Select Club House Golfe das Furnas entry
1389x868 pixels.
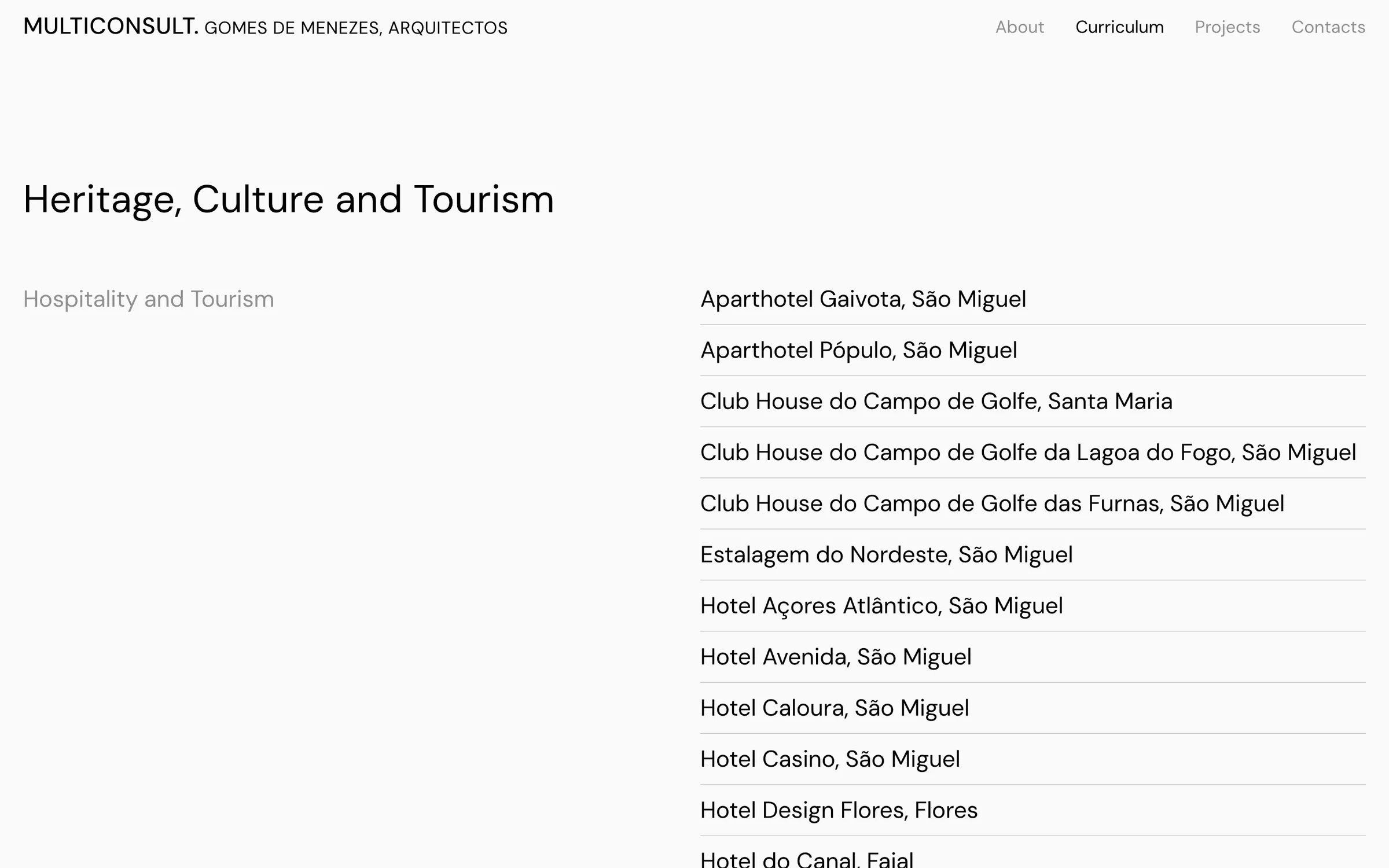992,503
